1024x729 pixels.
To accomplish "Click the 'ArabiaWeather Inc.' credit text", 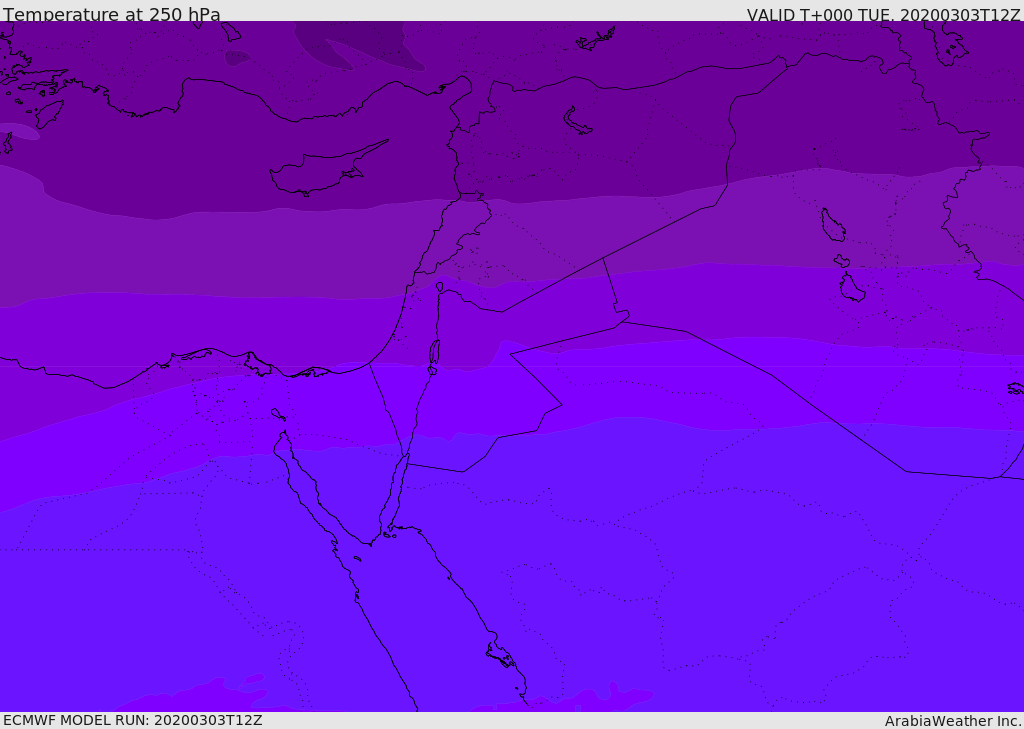I will 952,721.
